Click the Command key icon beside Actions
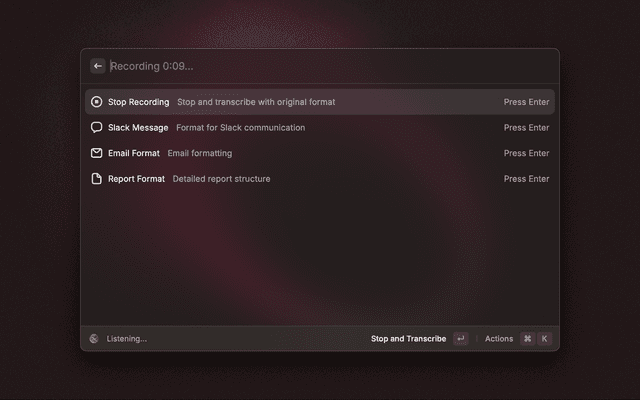Screen dimensions: 640x400 [527, 339]
